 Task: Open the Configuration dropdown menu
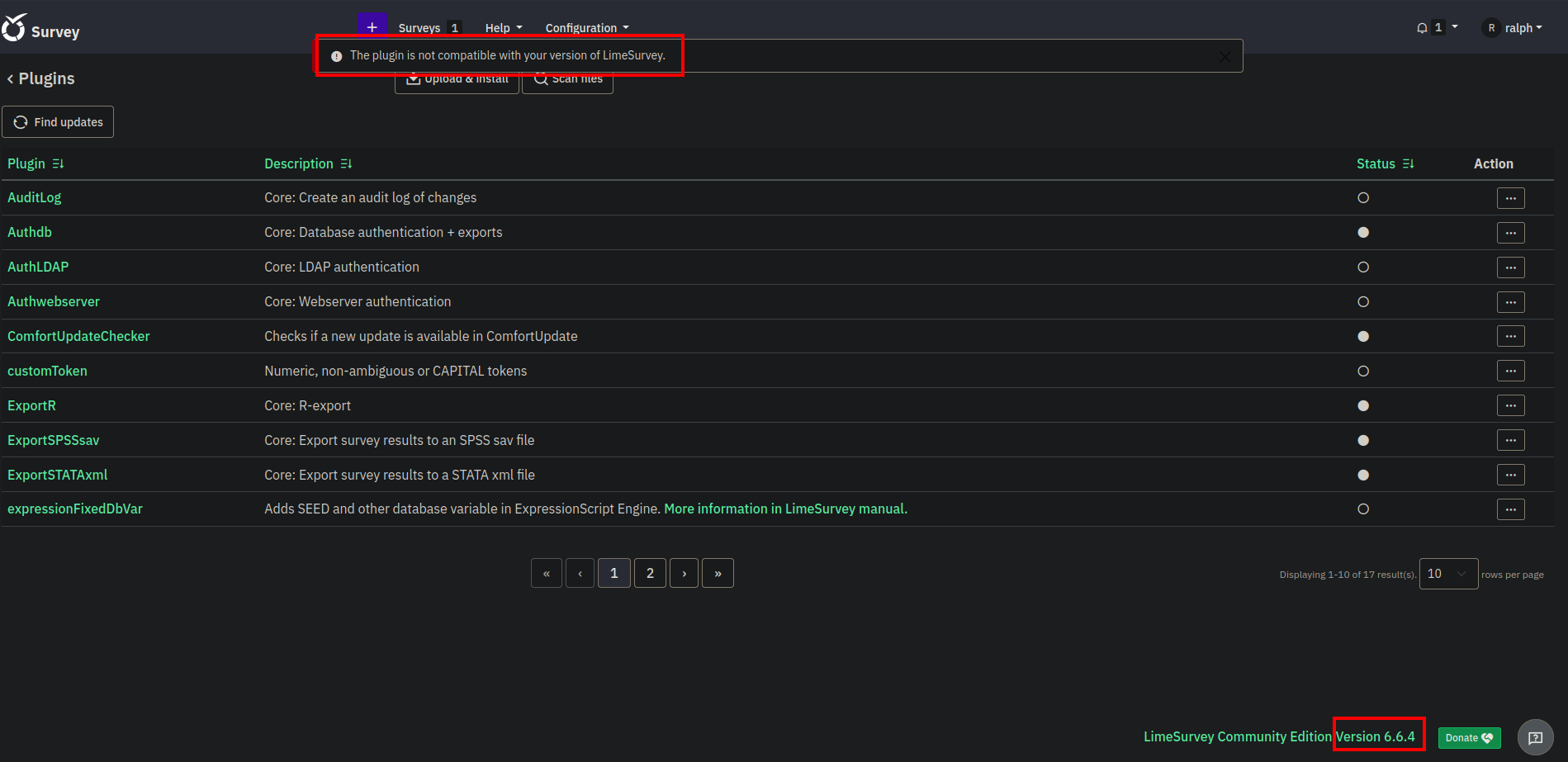click(587, 28)
